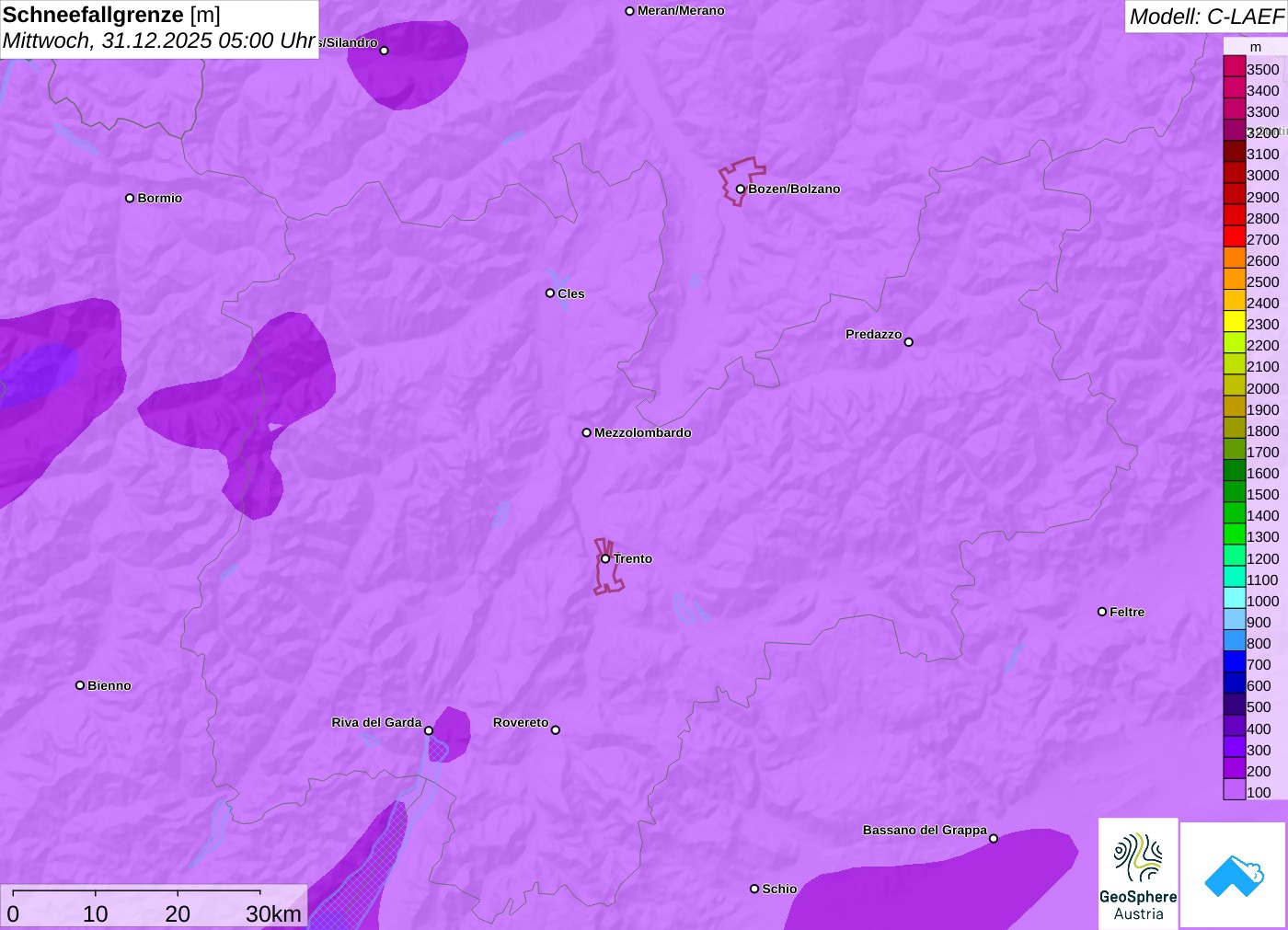Screen dimensions: 1288x930
Task: Click the Feltre marker dot
Action: pos(1102,612)
